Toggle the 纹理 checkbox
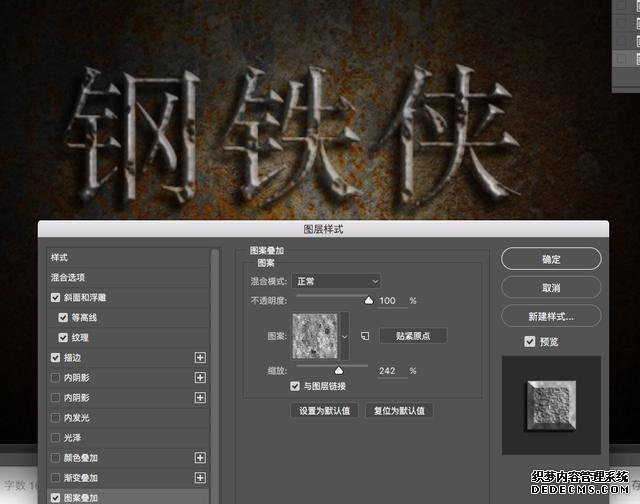The width and height of the screenshot is (640, 504). click(x=63, y=337)
